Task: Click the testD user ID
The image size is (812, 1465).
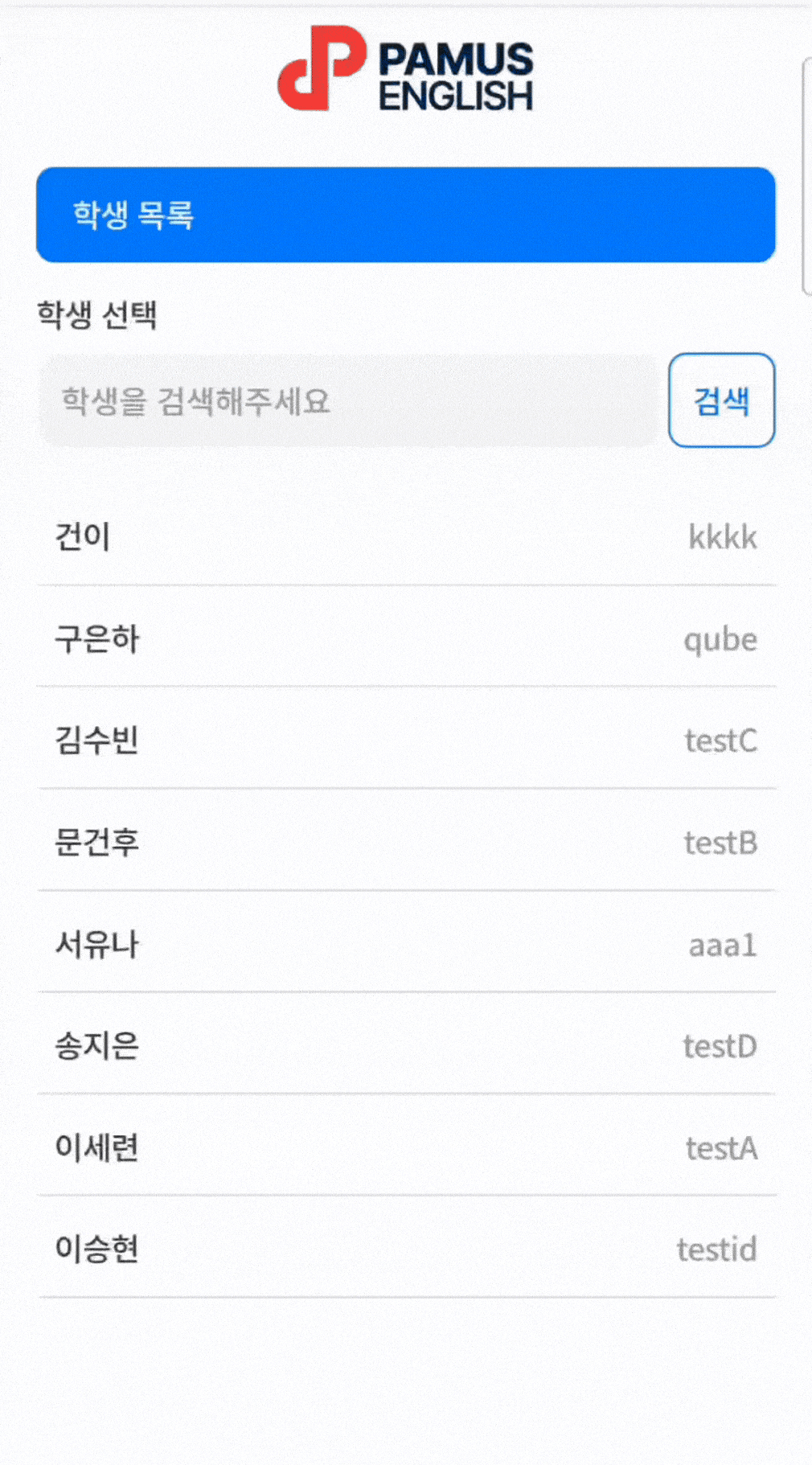Action: tap(720, 1046)
